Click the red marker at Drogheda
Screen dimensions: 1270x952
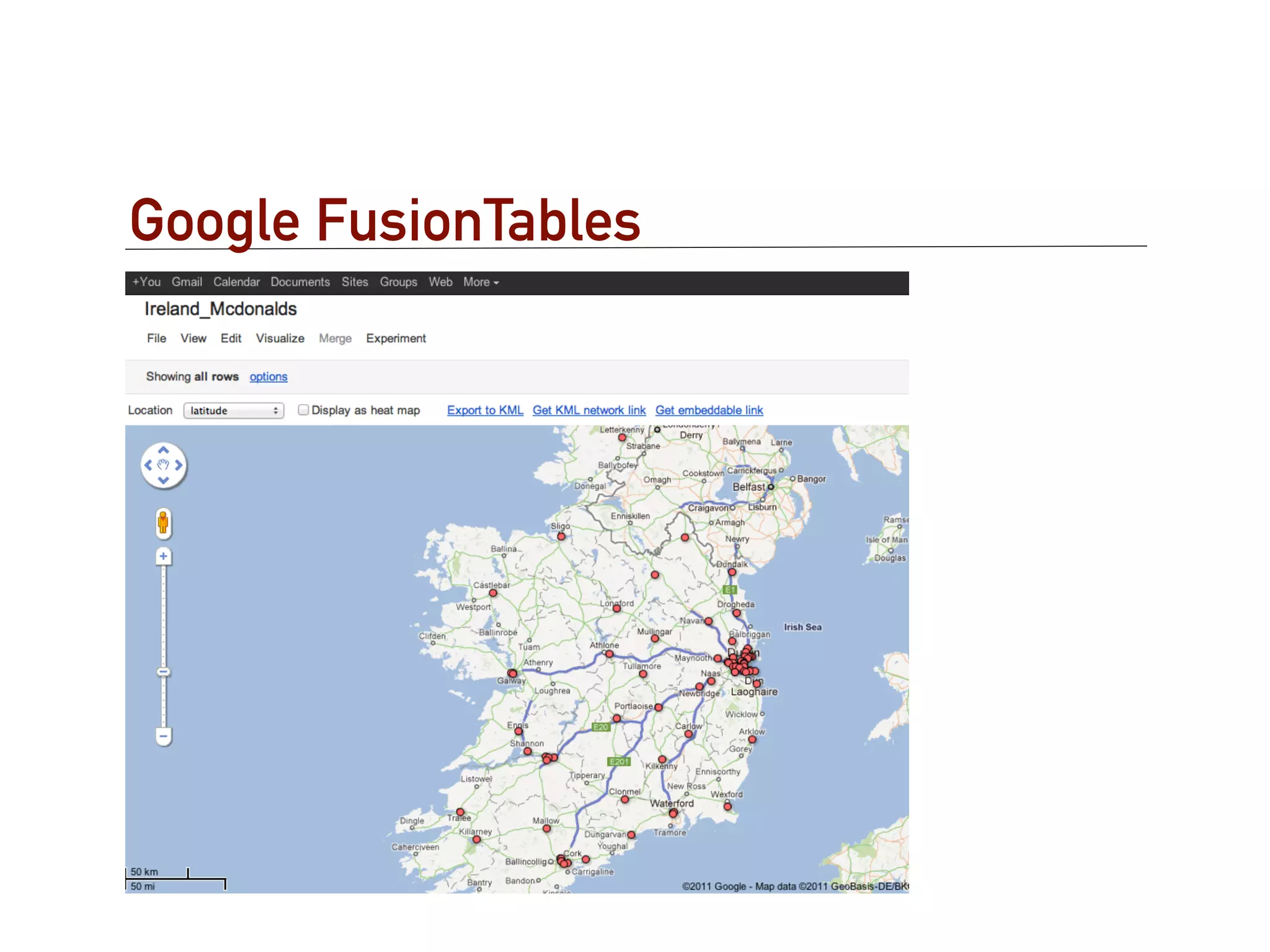737,614
